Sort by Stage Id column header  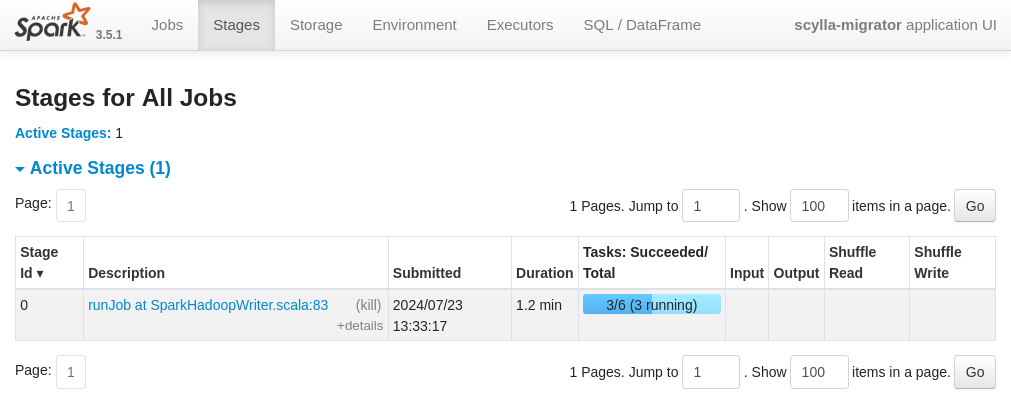[39, 262]
